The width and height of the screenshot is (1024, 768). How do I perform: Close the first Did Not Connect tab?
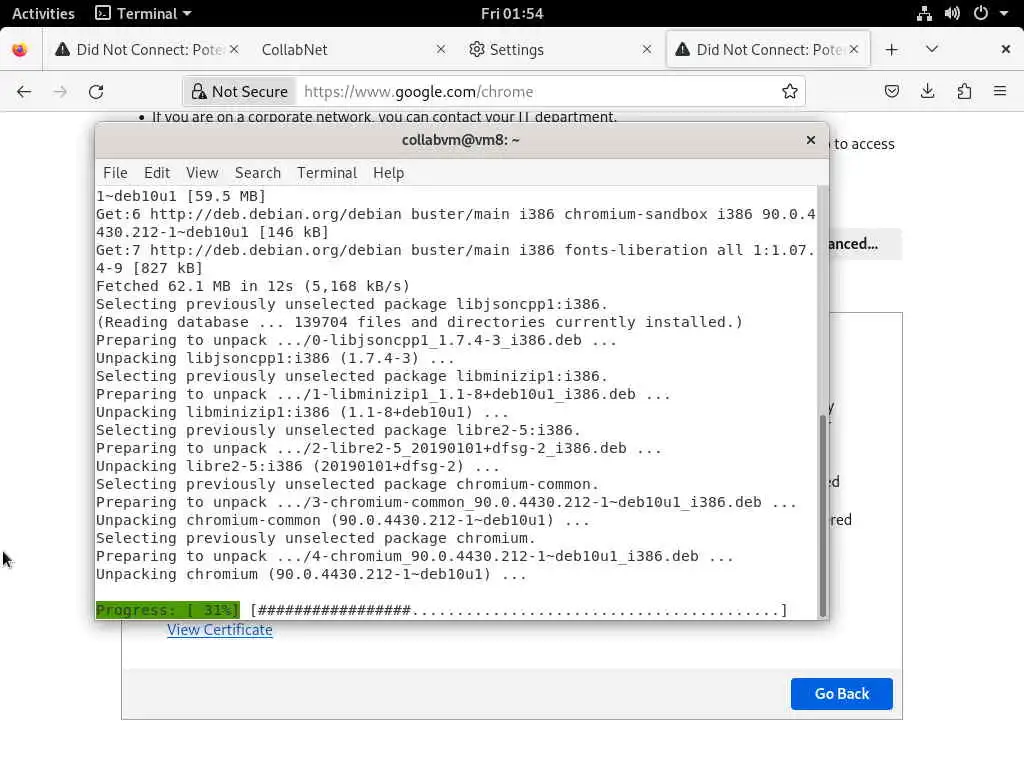[234, 50]
